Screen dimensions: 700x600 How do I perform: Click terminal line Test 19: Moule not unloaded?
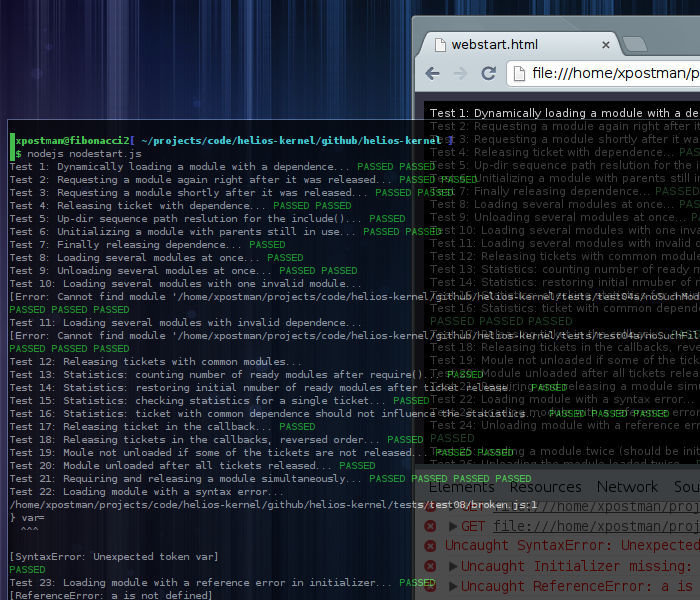pos(261,453)
